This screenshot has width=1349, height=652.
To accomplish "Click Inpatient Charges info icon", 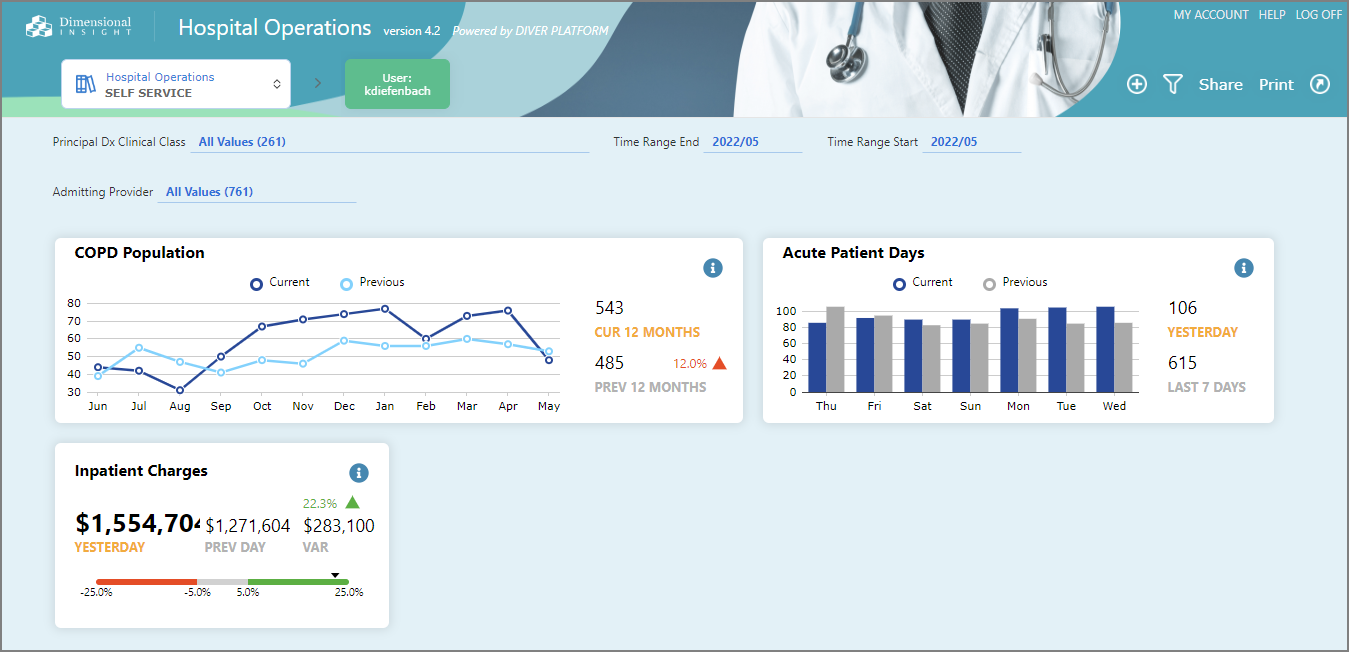I will [359, 473].
